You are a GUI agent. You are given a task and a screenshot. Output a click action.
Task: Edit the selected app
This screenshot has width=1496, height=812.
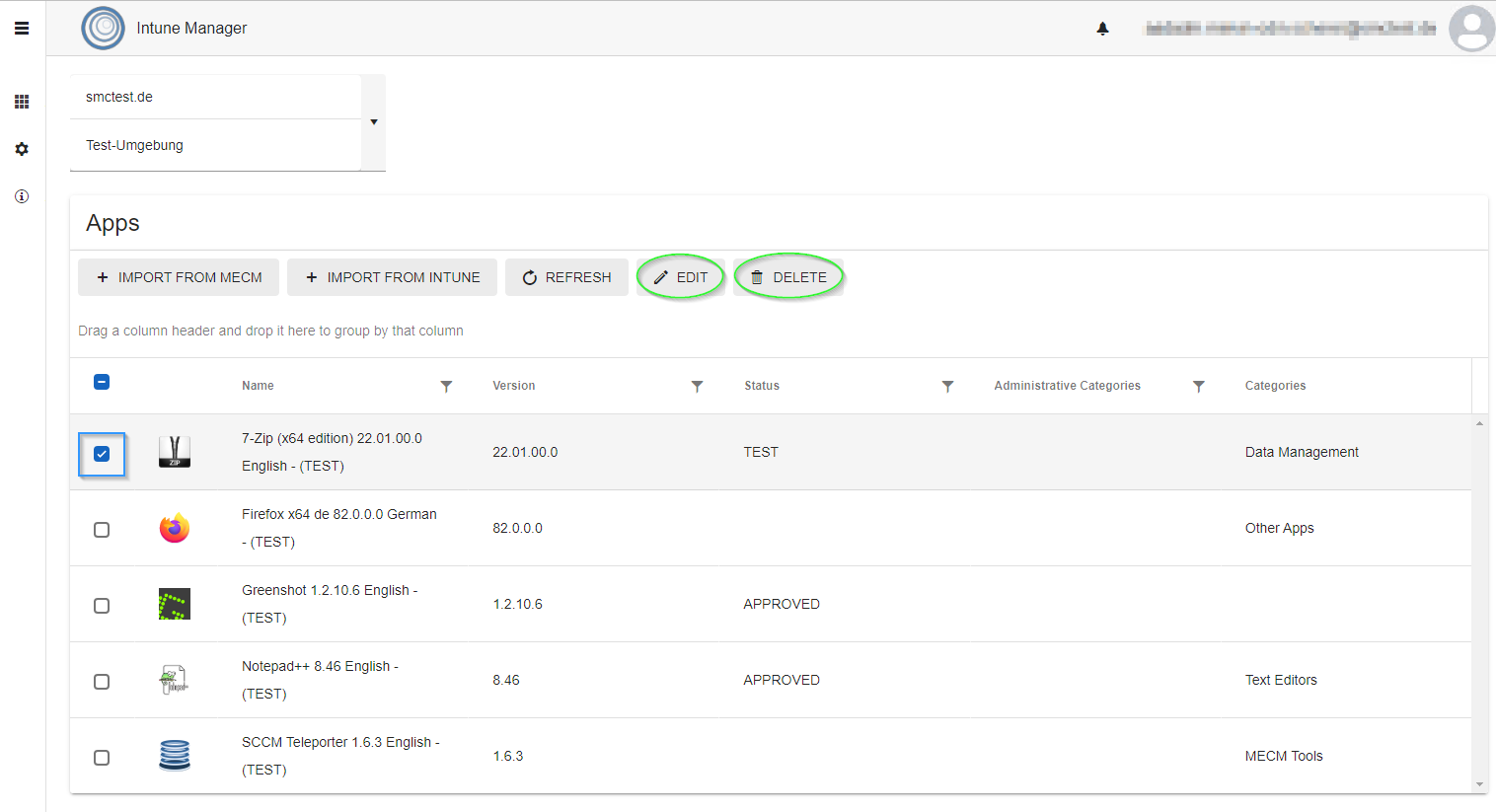pyautogui.click(x=681, y=277)
